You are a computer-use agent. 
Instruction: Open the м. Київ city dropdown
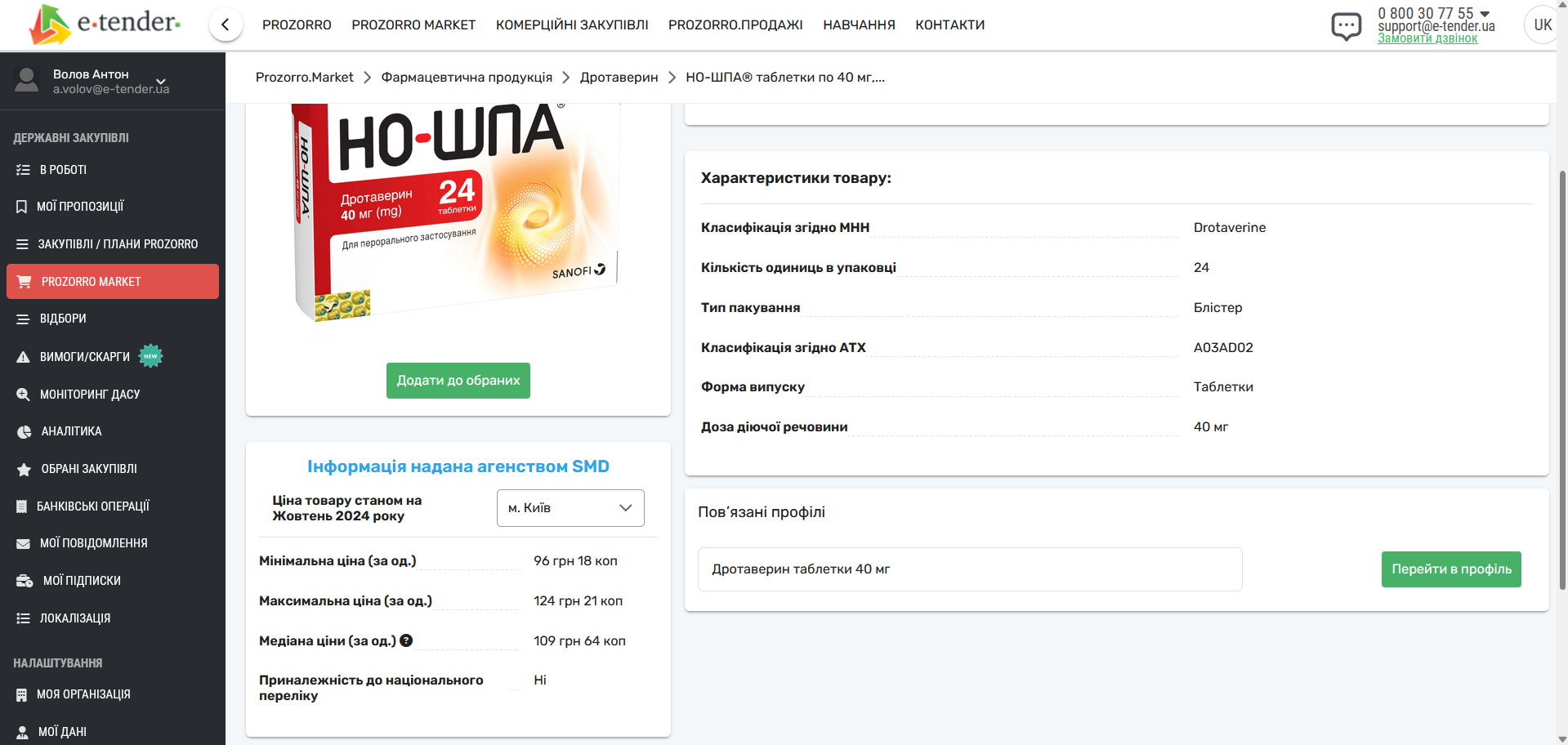click(570, 508)
